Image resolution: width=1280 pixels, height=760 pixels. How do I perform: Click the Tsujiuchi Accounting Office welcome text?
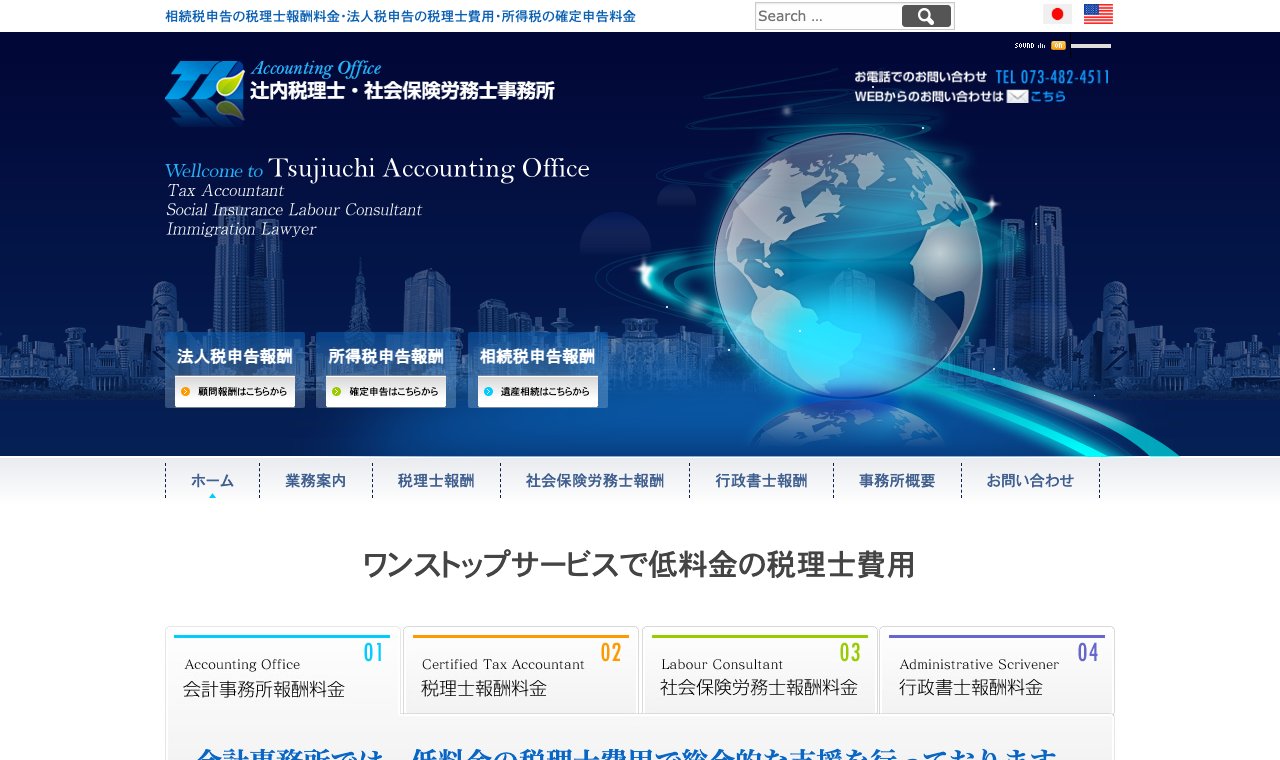tap(429, 168)
